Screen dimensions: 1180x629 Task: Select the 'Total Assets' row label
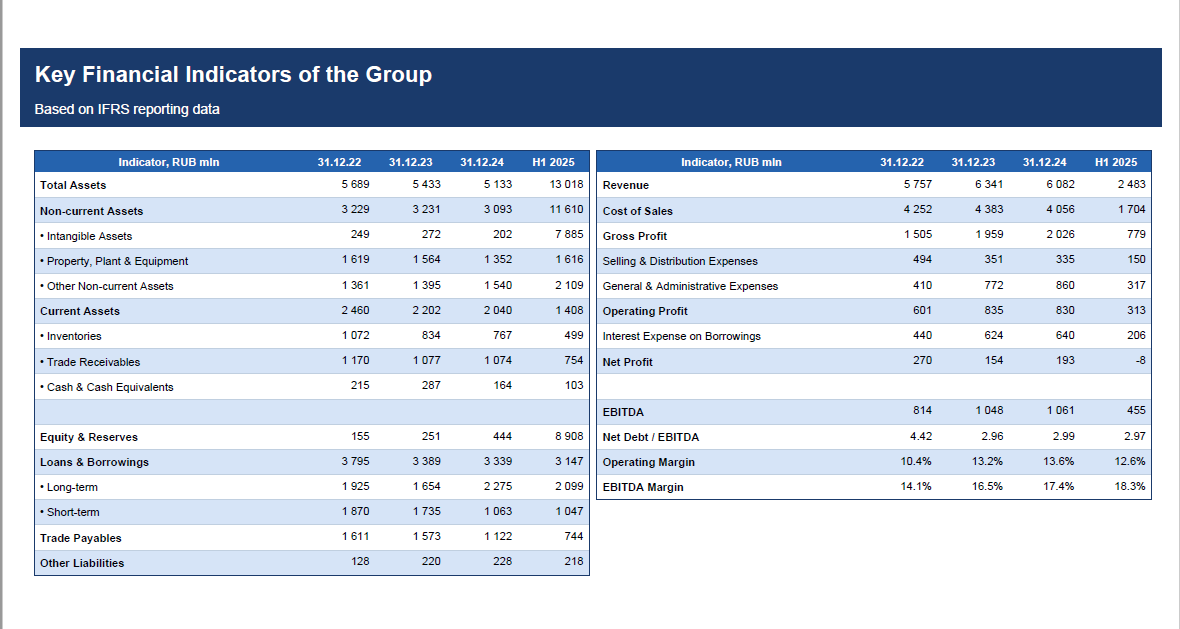click(73, 185)
